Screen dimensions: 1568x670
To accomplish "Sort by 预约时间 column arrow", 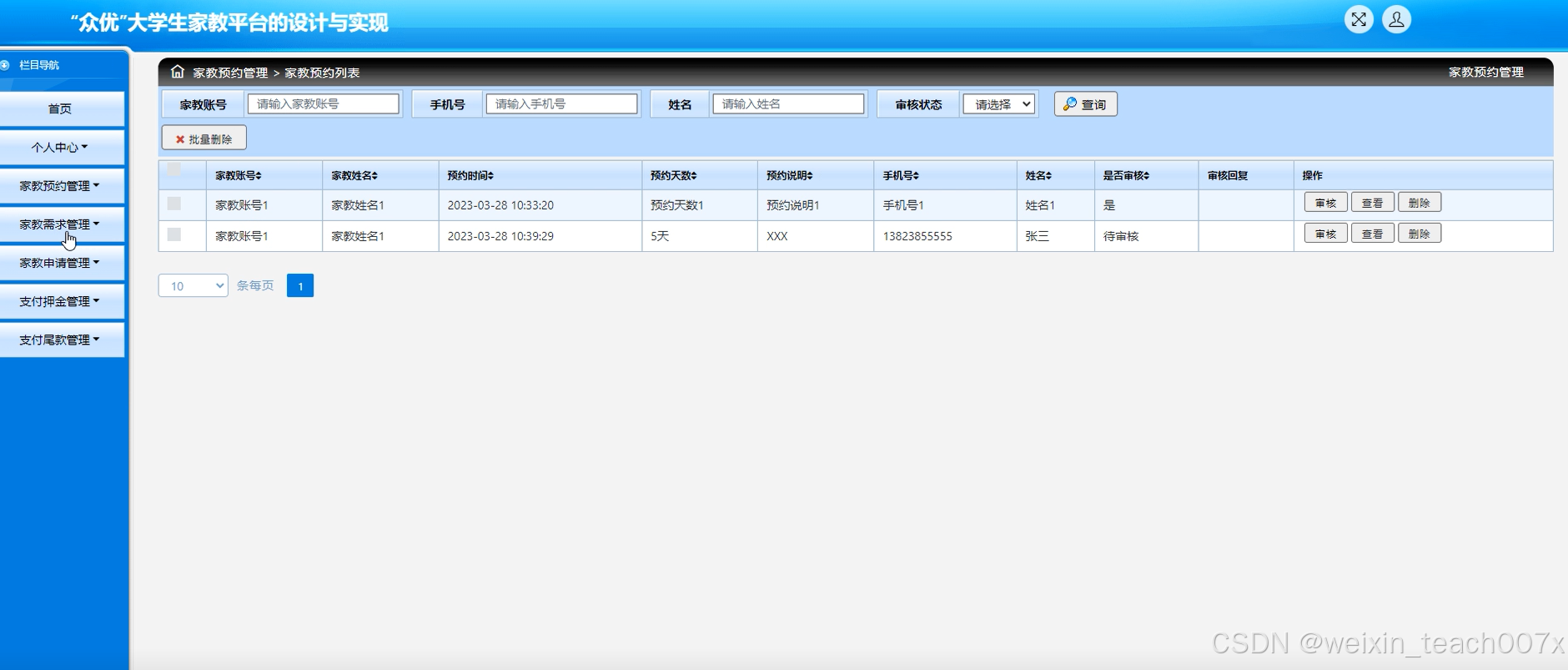I will (x=490, y=175).
